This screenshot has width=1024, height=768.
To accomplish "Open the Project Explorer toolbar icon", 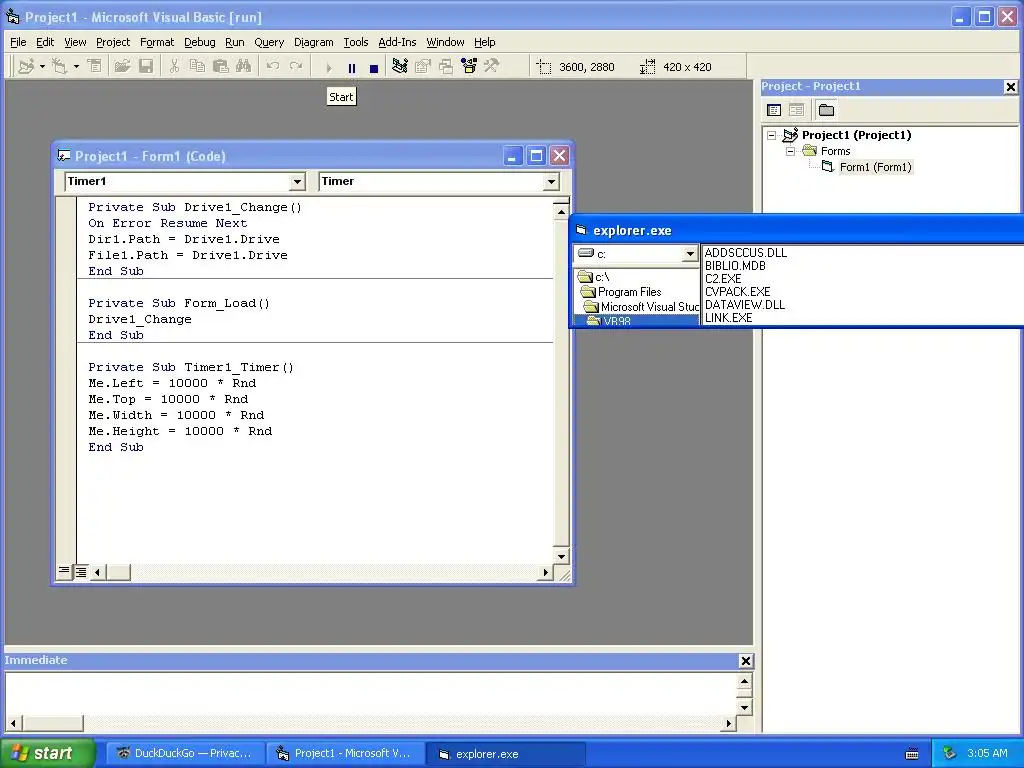I will click(x=400, y=67).
